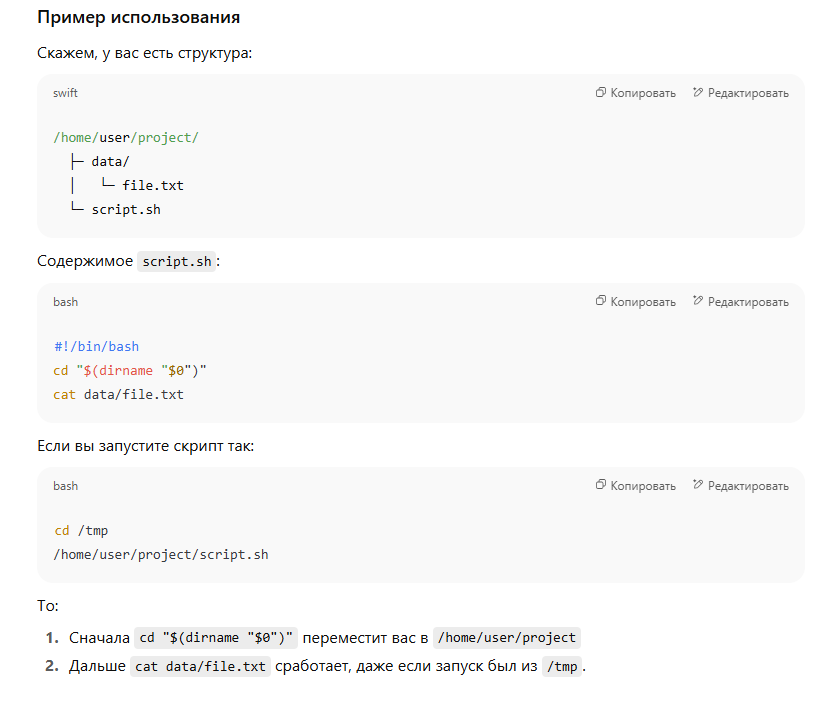
Task: Click the inline /tmp code in step 2
Action: click(x=561, y=667)
